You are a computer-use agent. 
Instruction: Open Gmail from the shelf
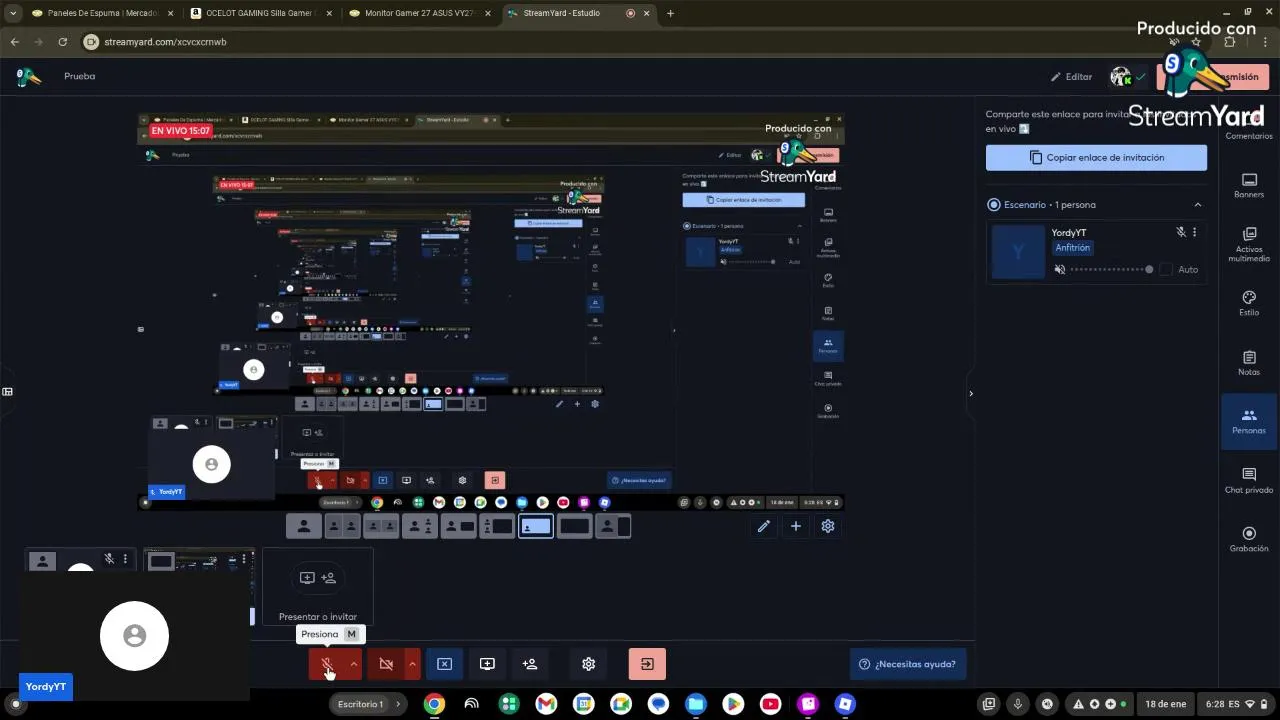tap(546, 704)
